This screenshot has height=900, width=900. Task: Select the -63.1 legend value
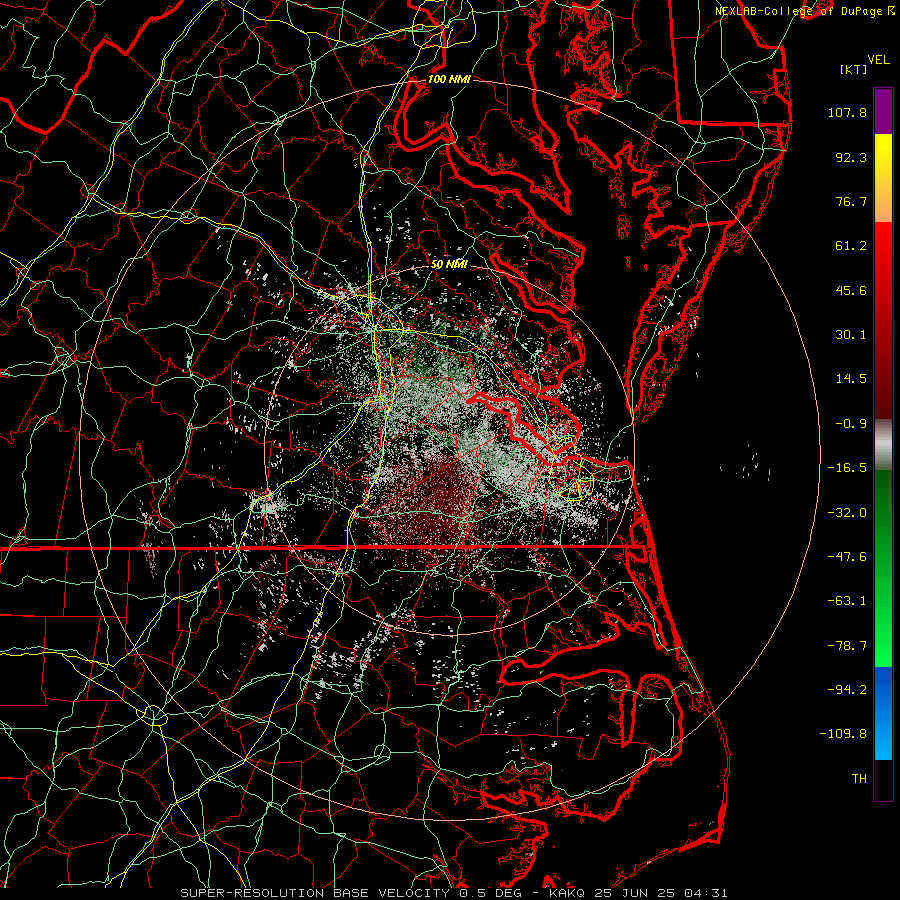[847, 601]
